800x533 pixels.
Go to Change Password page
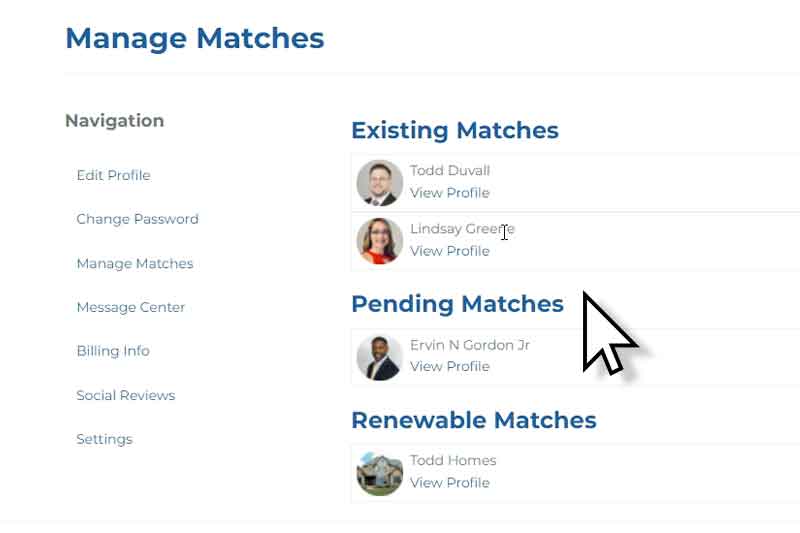(137, 219)
